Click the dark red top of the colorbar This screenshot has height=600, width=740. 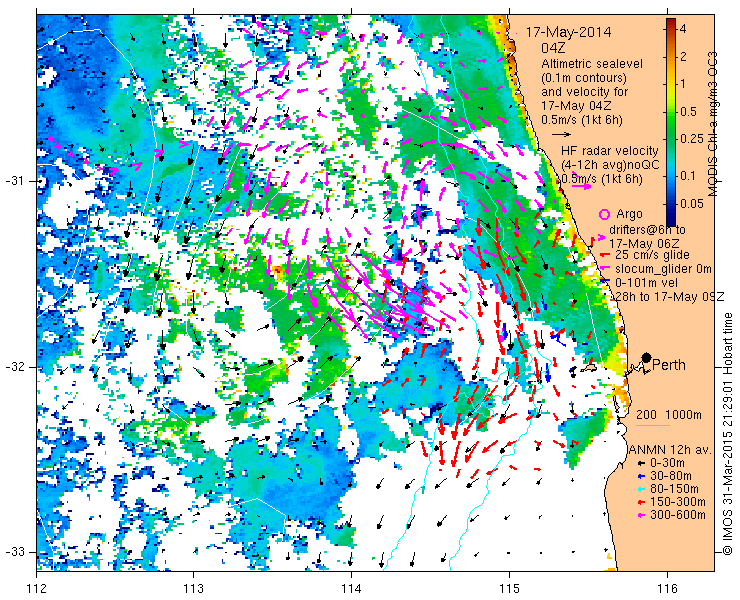coord(671,23)
